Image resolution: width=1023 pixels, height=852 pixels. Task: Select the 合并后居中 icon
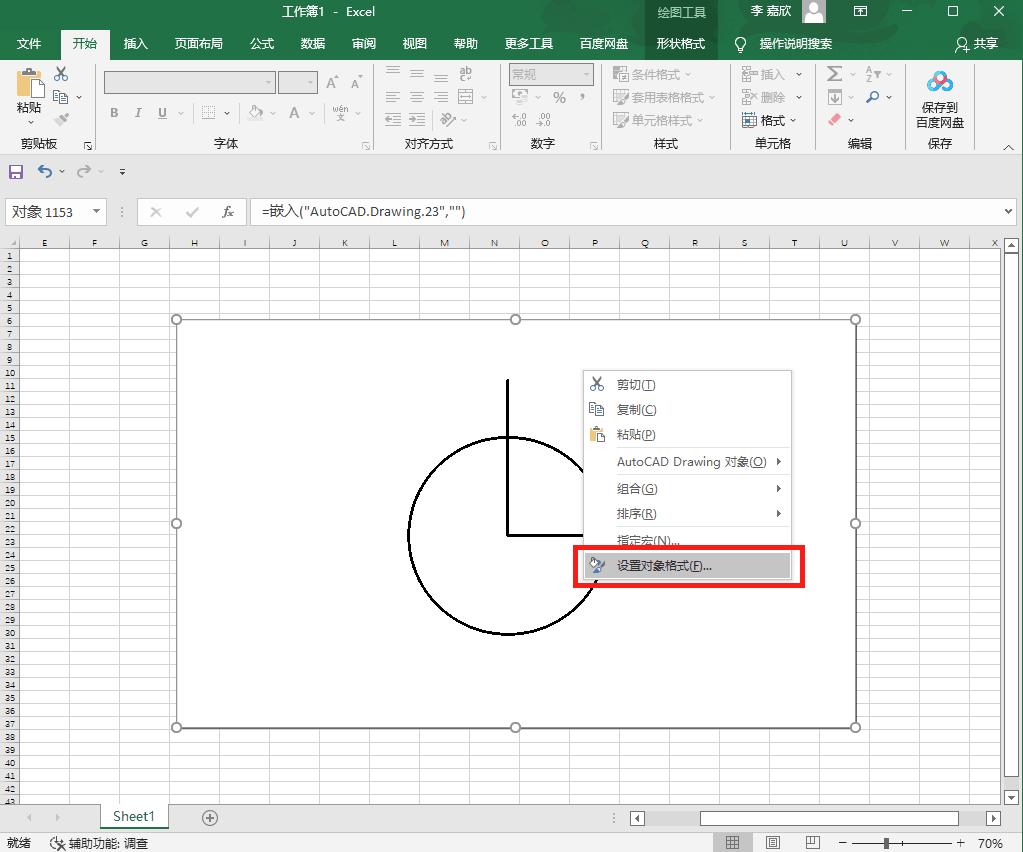coord(466,97)
